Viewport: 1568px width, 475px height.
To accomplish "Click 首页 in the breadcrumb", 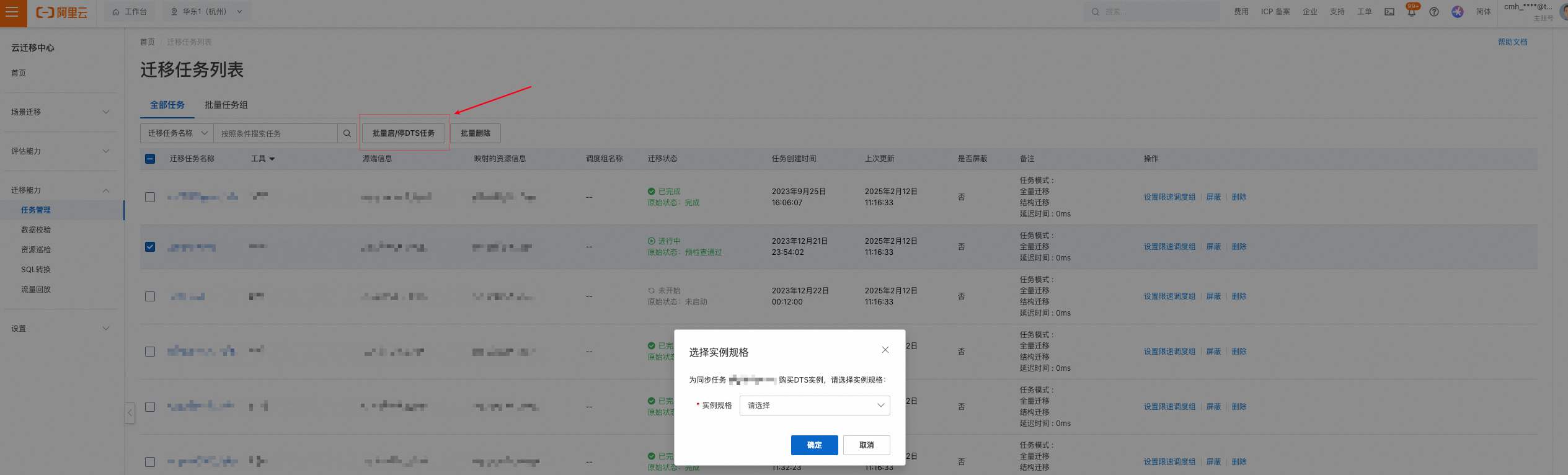I will pyautogui.click(x=148, y=42).
